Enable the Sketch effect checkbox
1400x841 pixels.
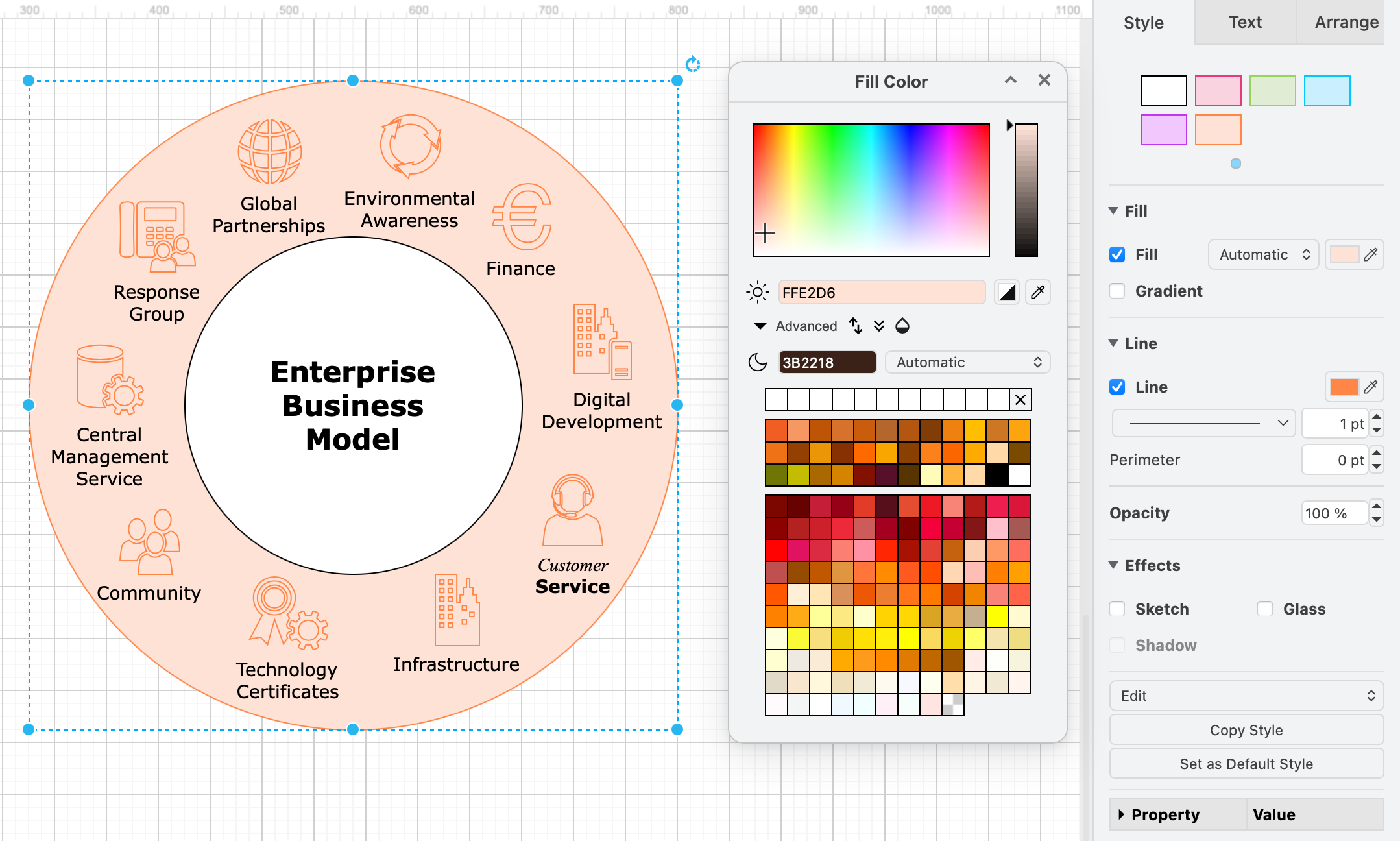coord(1117,609)
